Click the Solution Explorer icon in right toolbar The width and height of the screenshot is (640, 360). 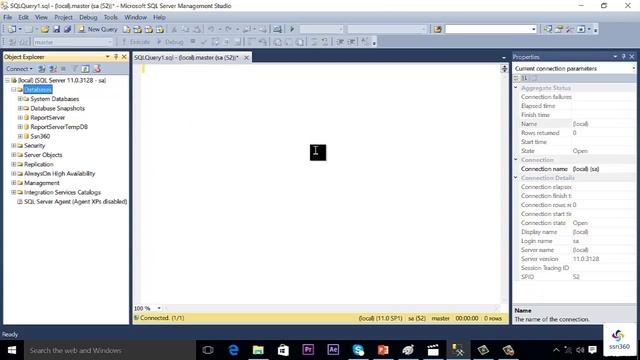(548, 29)
